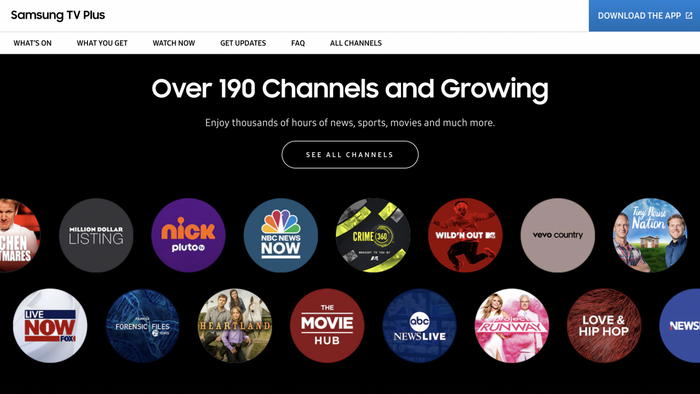Open the Get Updates section
This screenshot has height=394, width=700.
[243, 43]
